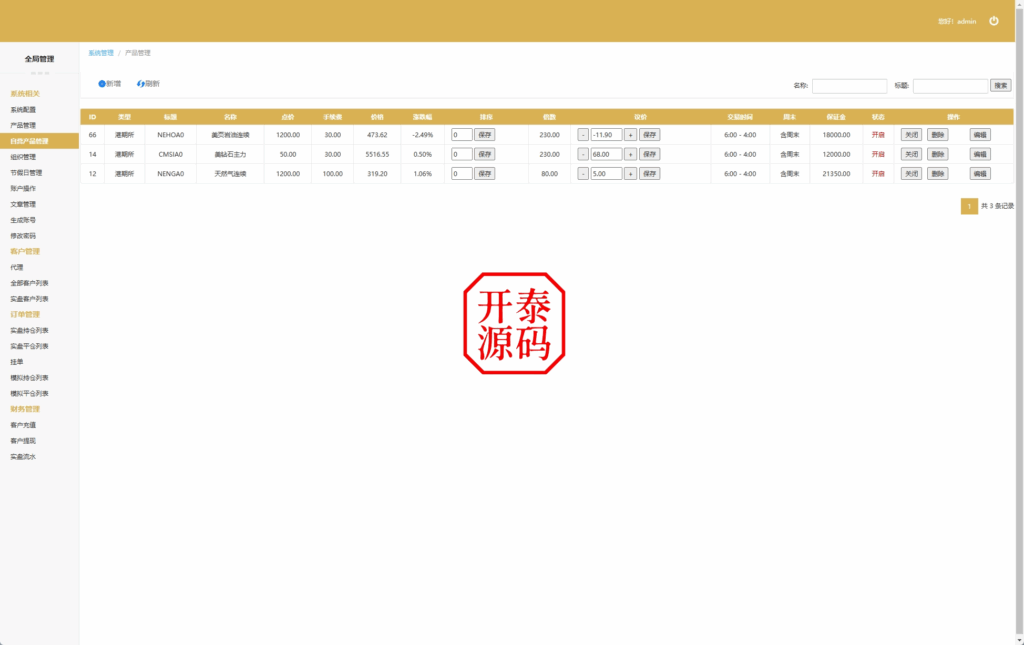Click the 68.00 price offset field
Screen dimensions: 1024x645
606,154
